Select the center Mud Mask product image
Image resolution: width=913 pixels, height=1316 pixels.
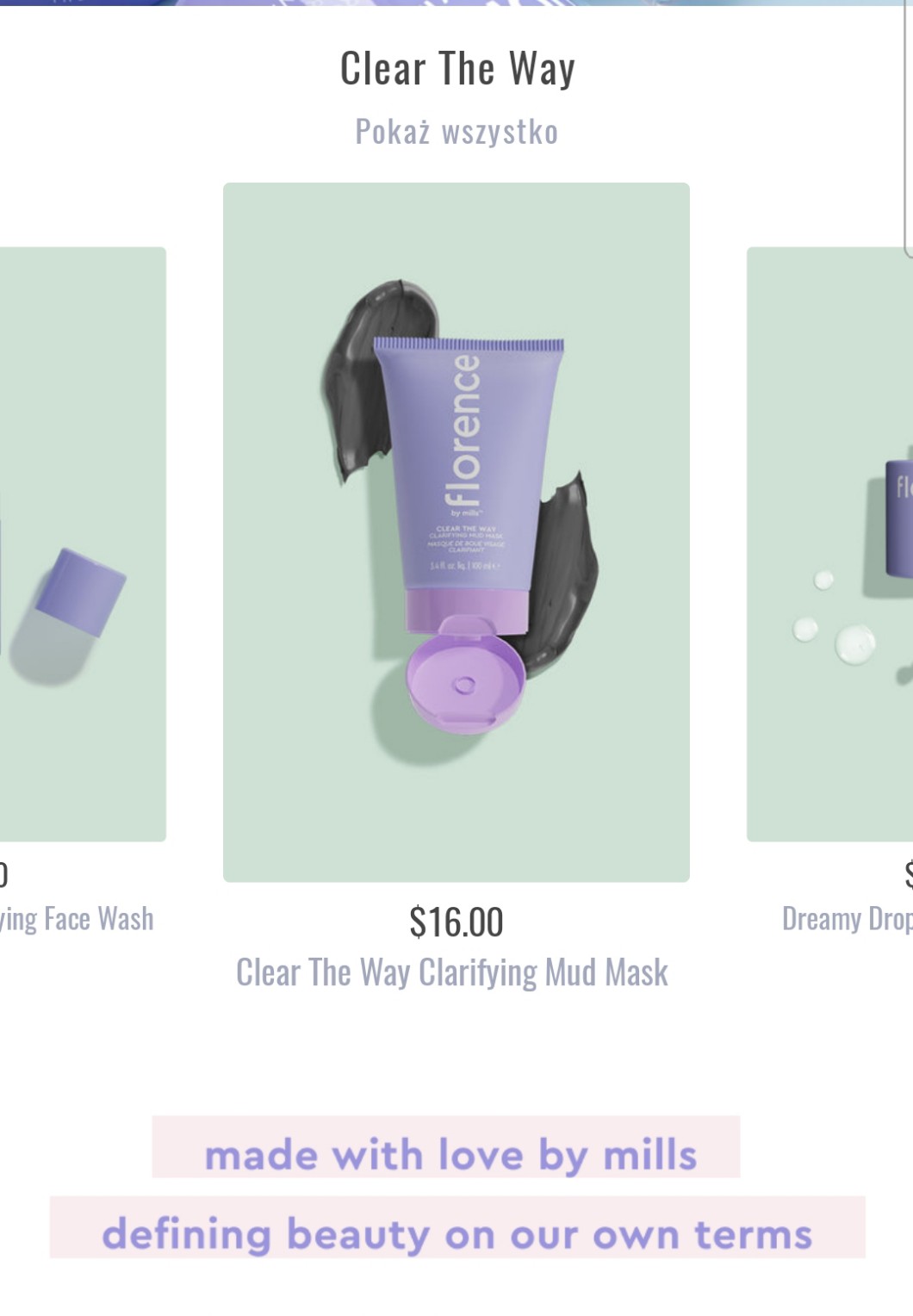pyautogui.click(x=456, y=532)
